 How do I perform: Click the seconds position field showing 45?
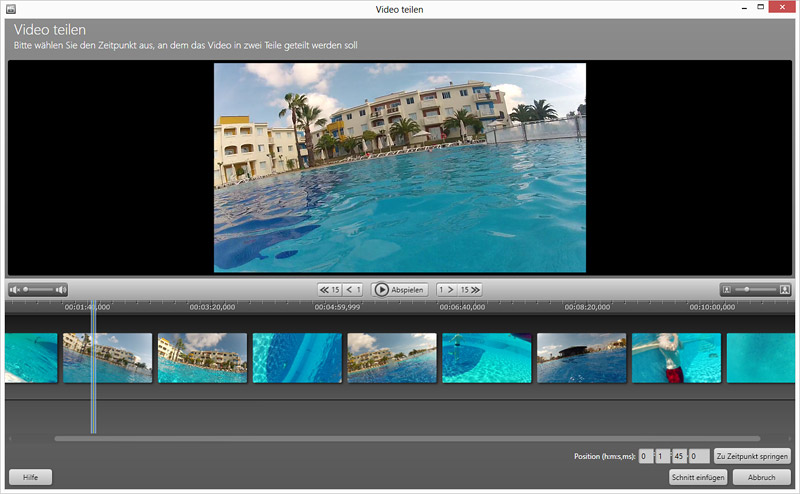[x=681, y=456]
